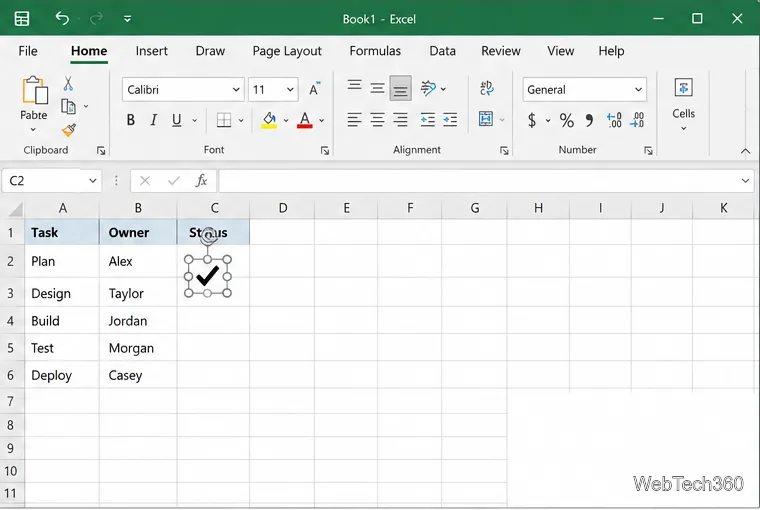760x510 pixels.
Task: Click the Paste clipboard icon
Action: click(x=34, y=90)
